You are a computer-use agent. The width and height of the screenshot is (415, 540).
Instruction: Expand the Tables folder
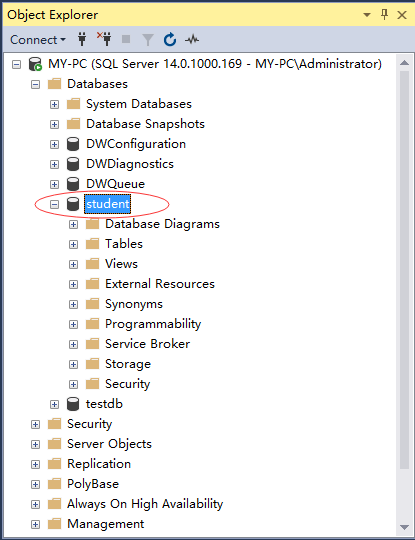73,245
